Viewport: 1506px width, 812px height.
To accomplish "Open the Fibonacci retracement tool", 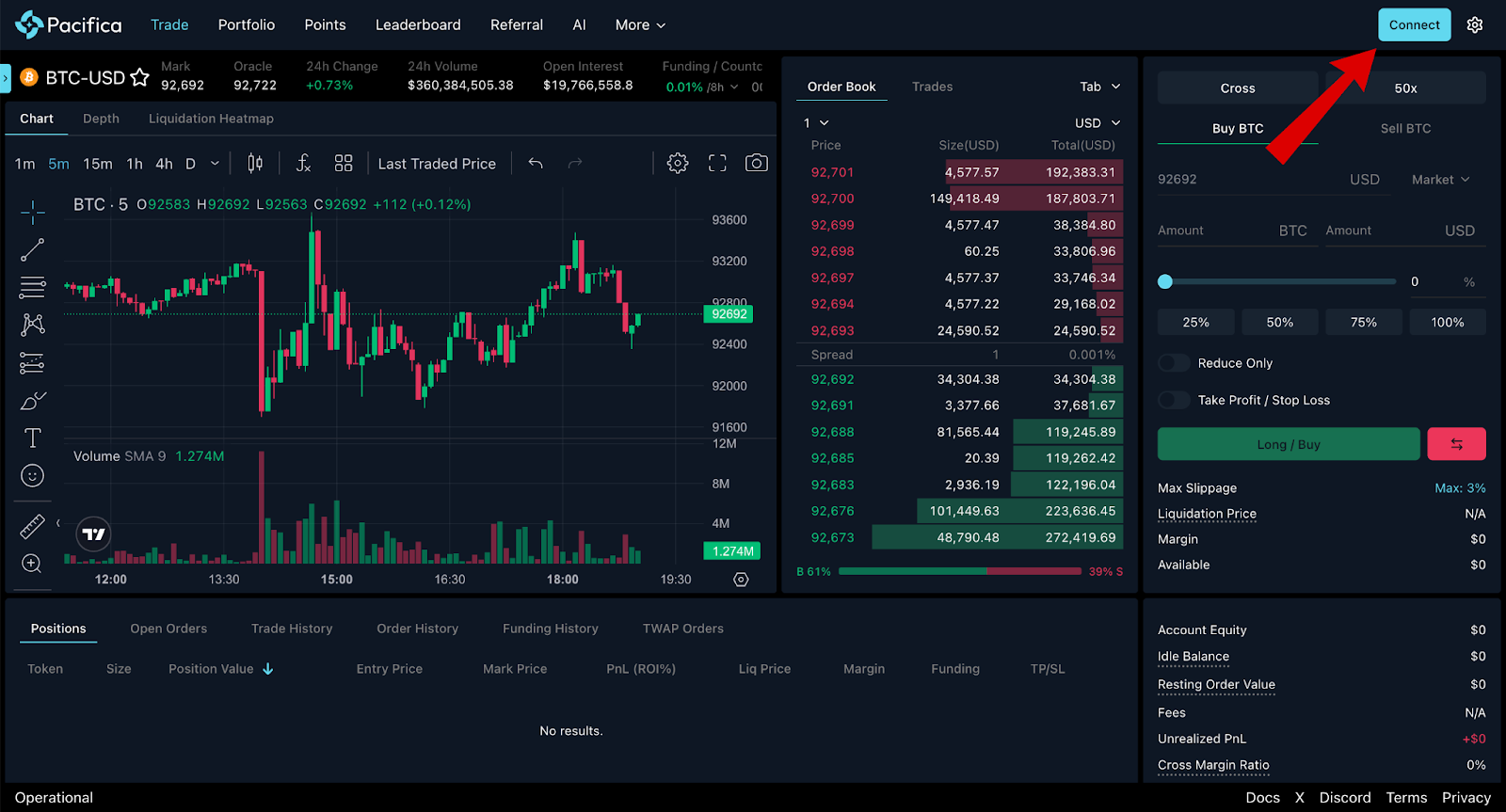I will [x=33, y=288].
